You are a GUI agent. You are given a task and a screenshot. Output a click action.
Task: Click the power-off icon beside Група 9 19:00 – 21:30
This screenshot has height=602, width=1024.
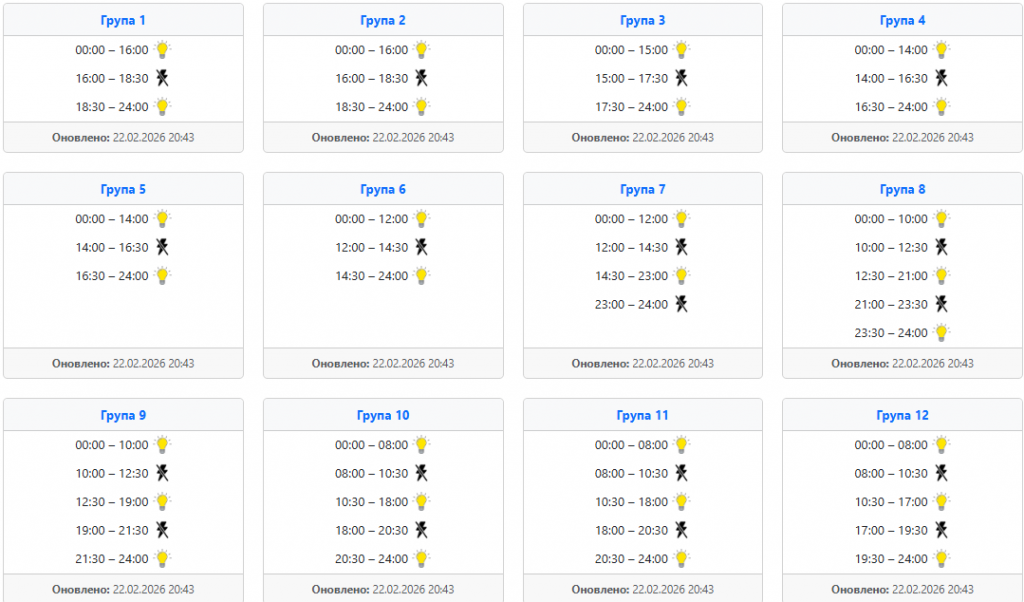point(162,530)
